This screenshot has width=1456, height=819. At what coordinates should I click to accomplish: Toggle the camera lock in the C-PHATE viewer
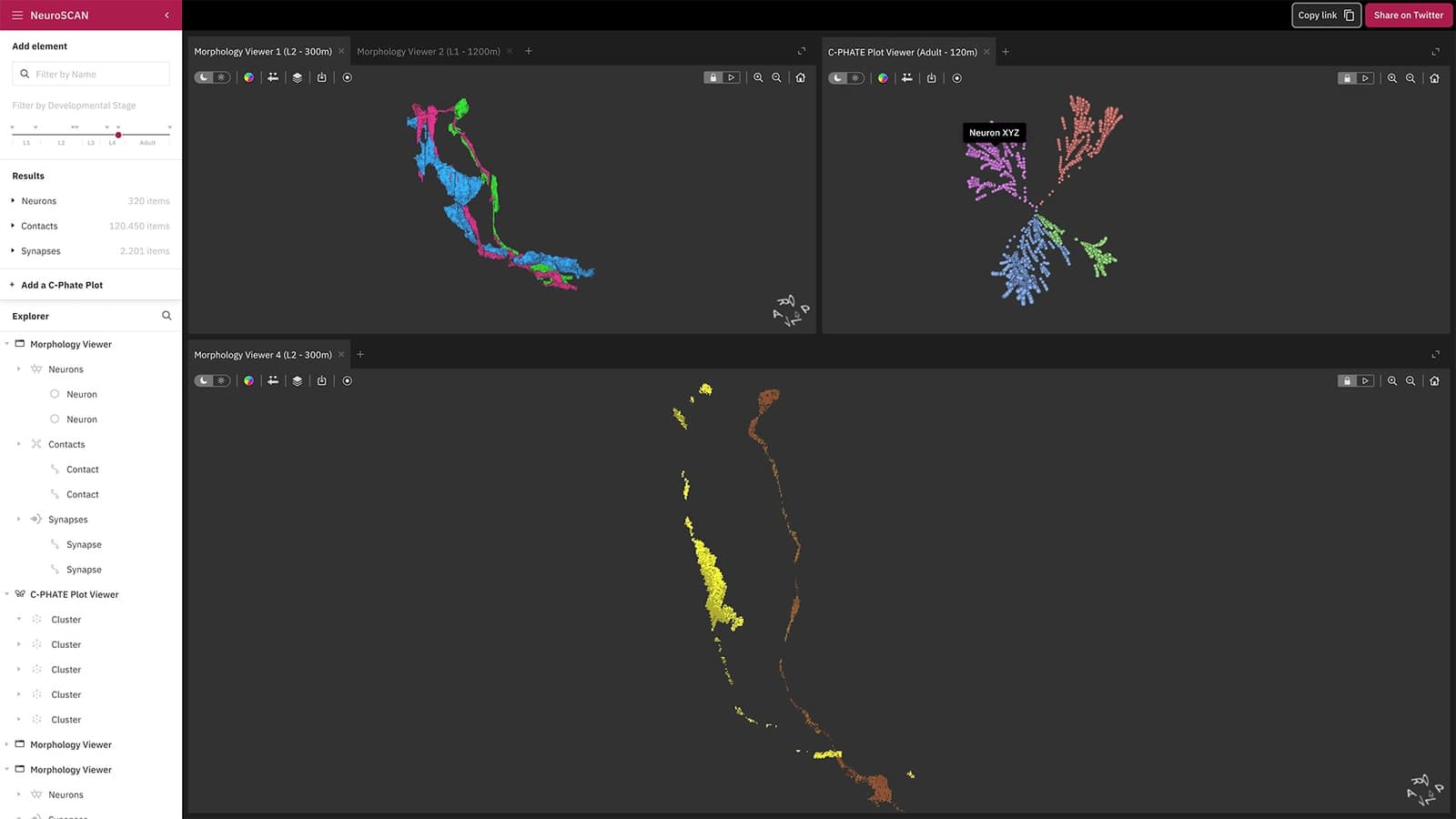[1347, 78]
